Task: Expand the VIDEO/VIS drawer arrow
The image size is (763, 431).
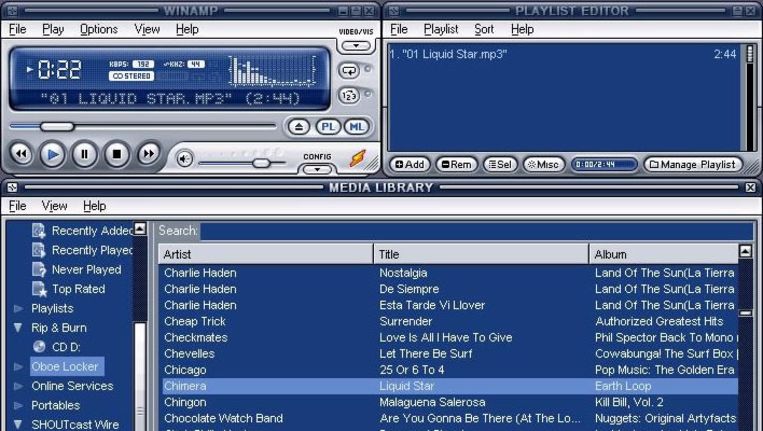Action: click(x=356, y=46)
